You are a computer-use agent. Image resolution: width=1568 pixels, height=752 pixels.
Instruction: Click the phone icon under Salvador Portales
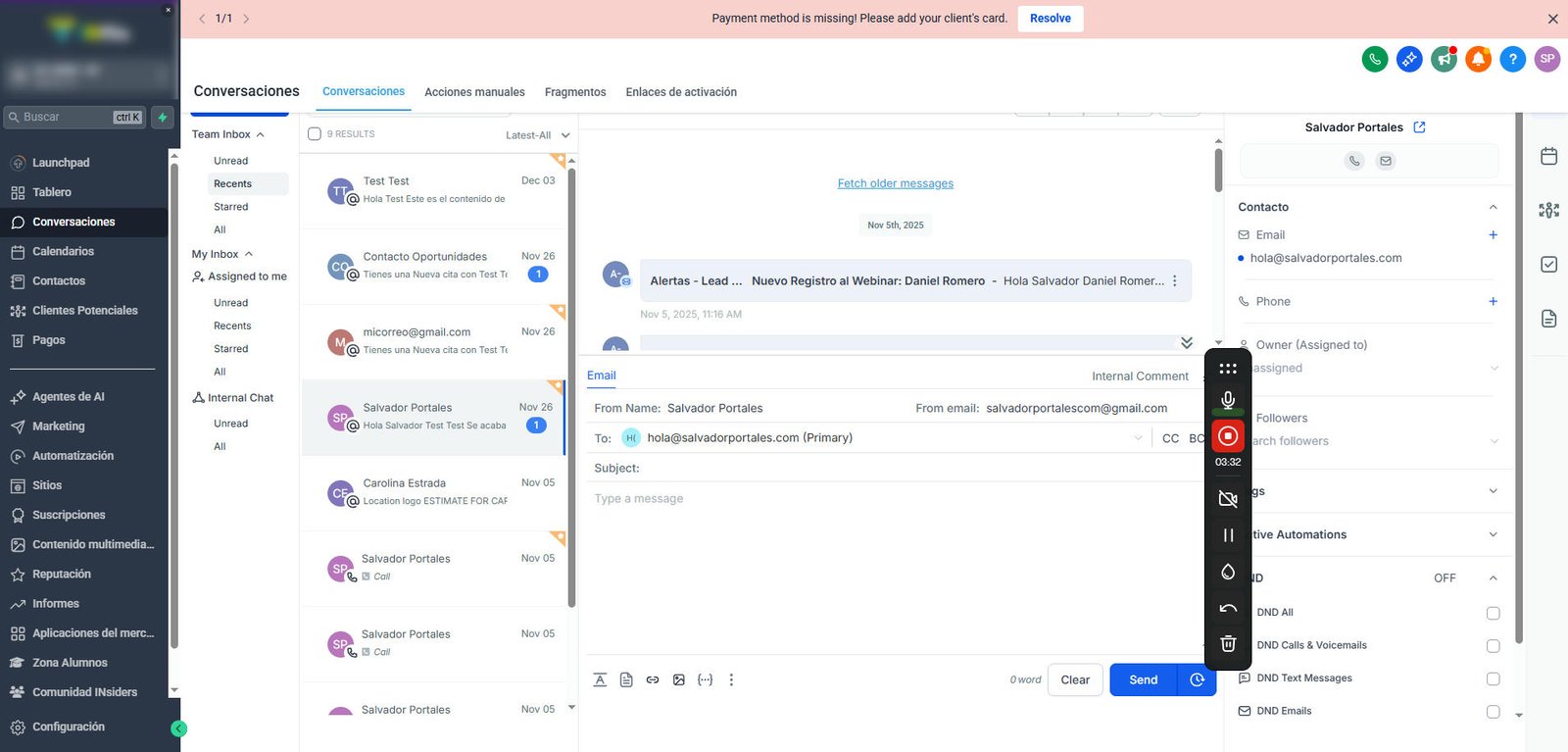coord(1354,161)
